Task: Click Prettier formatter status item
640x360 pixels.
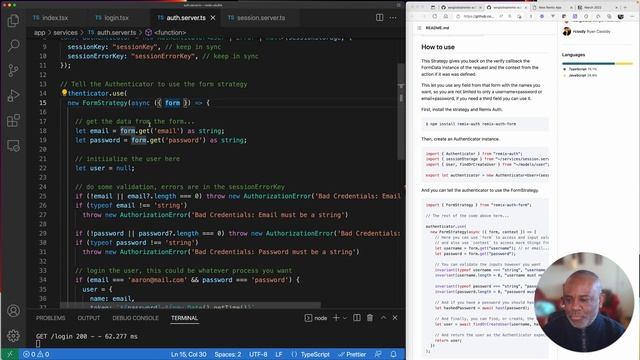Action: pos(352,354)
